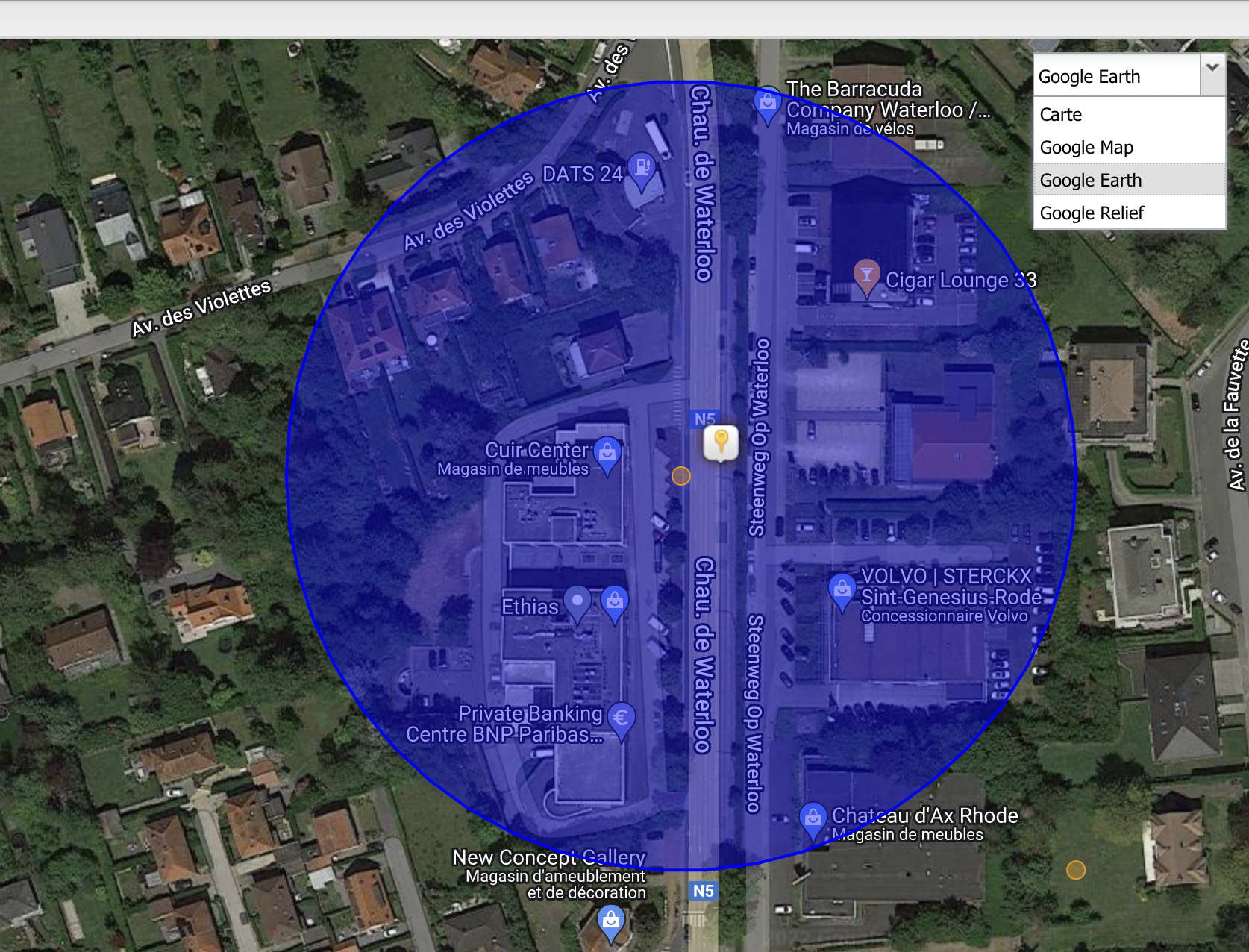The height and width of the screenshot is (952, 1249).
Task: Click orange circle marker beside Chaussée de Waterloo
Action: point(681,476)
